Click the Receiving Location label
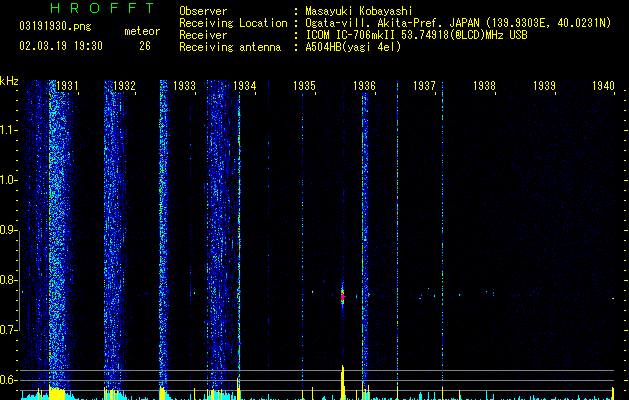This screenshot has width=629, height=400. click(x=233, y=23)
